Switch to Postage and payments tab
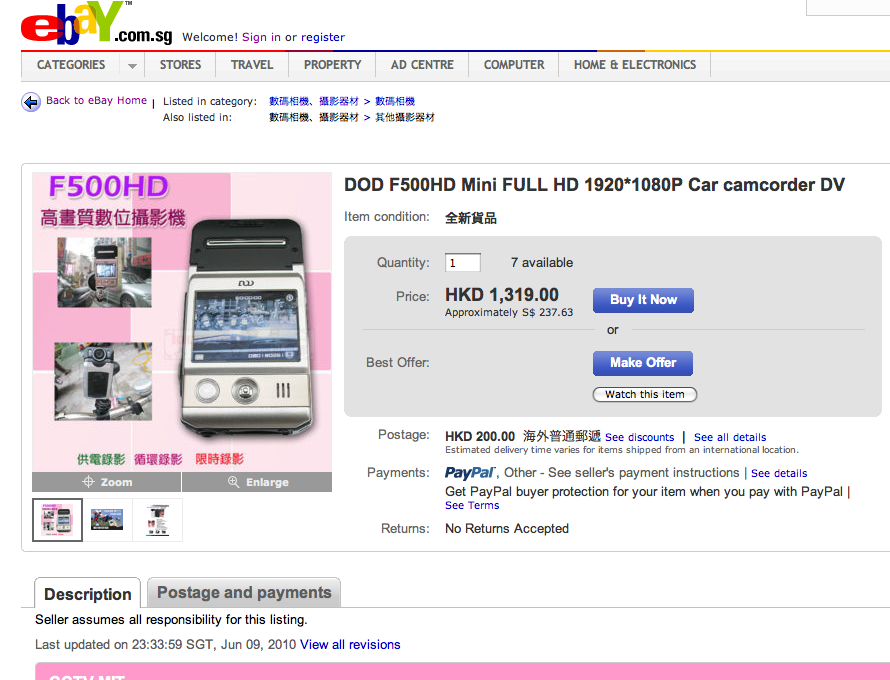890x680 pixels. pyautogui.click(x=244, y=593)
